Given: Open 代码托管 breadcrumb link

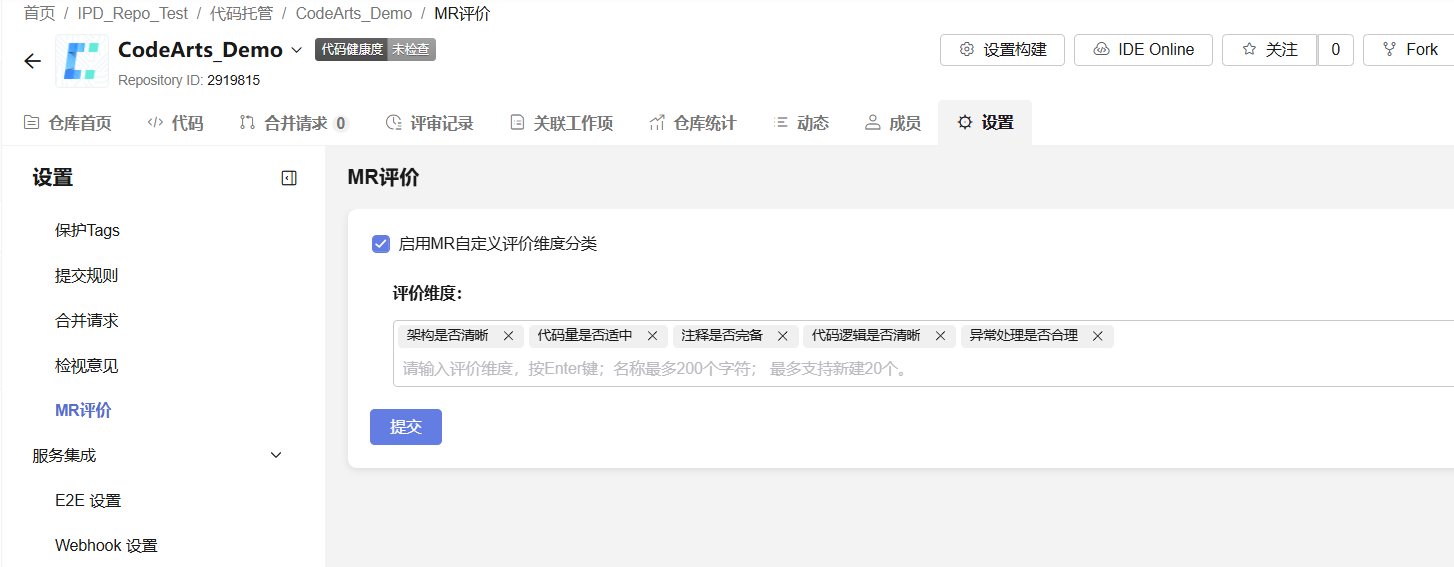Looking at the screenshot, I should [241, 13].
